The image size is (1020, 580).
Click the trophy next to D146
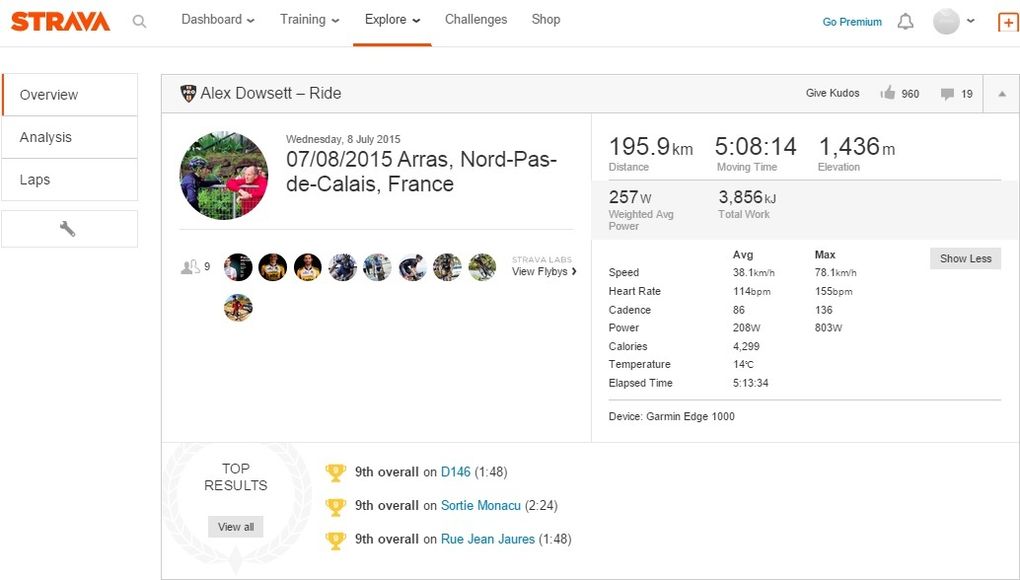click(x=336, y=472)
